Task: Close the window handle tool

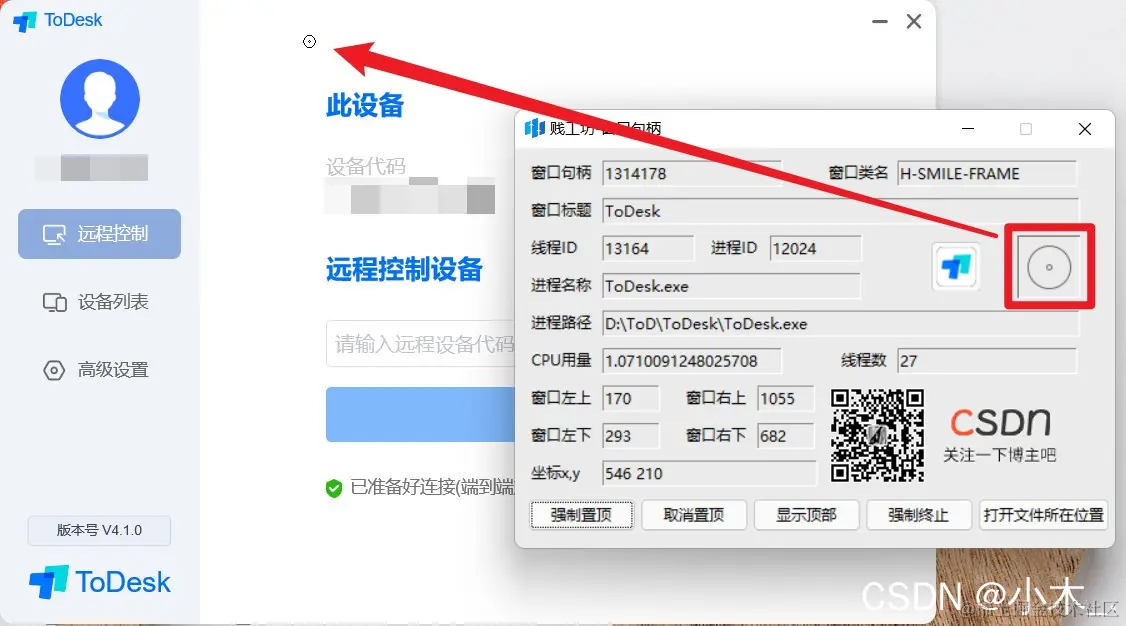Action: 1085,129
